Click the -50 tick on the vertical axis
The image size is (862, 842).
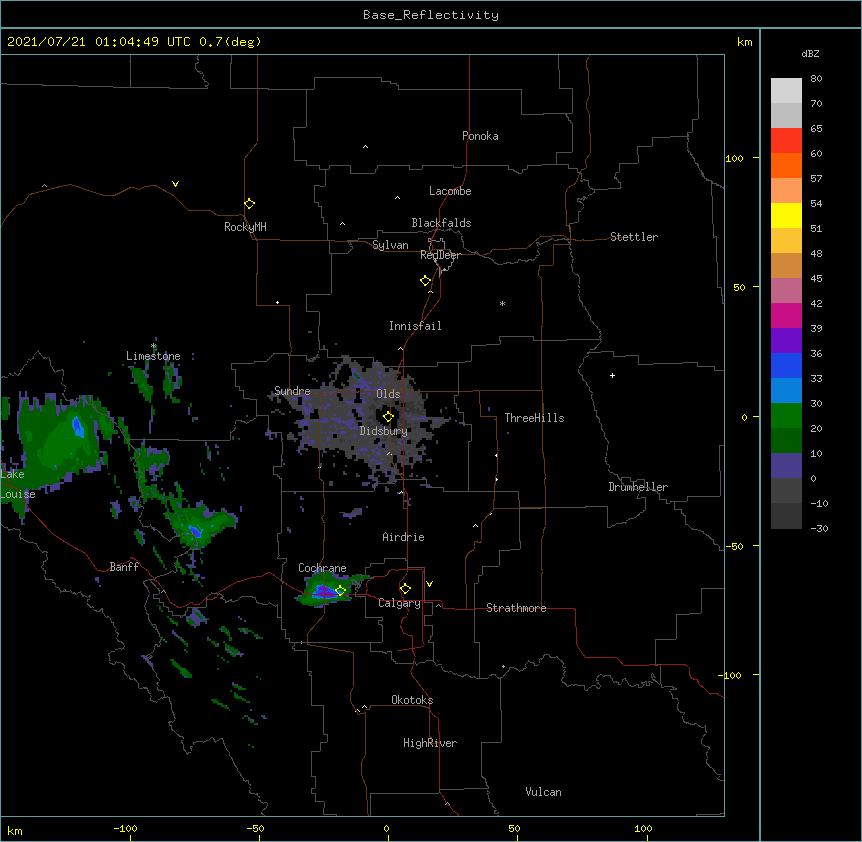point(734,546)
